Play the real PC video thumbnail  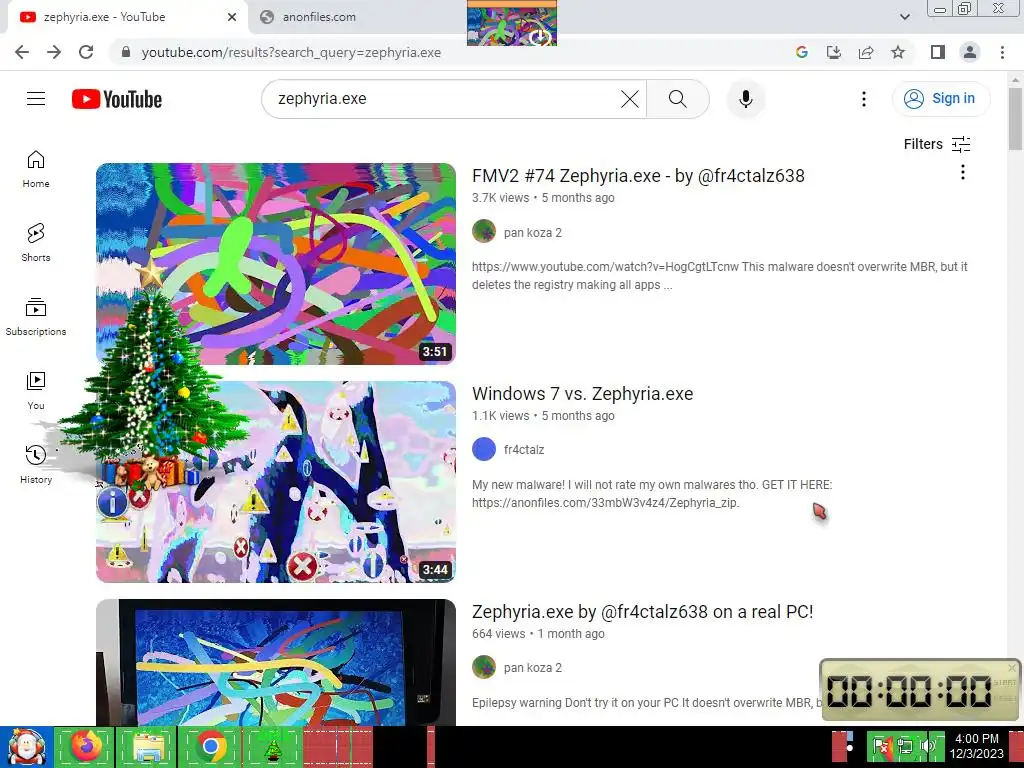pos(276,662)
